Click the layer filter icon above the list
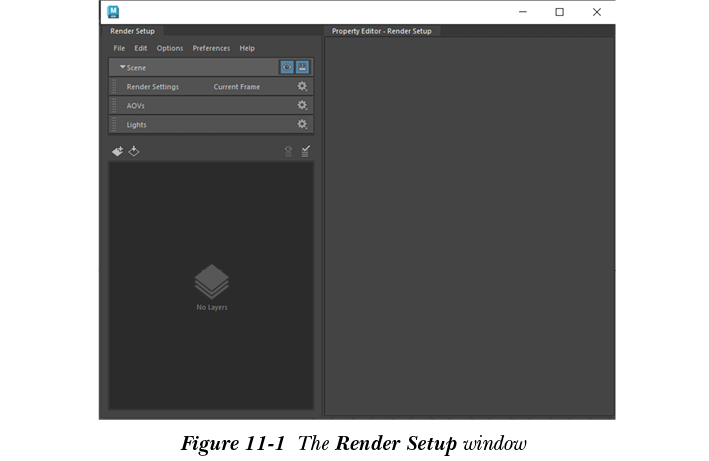The image size is (709, 461). coord(289,151)
